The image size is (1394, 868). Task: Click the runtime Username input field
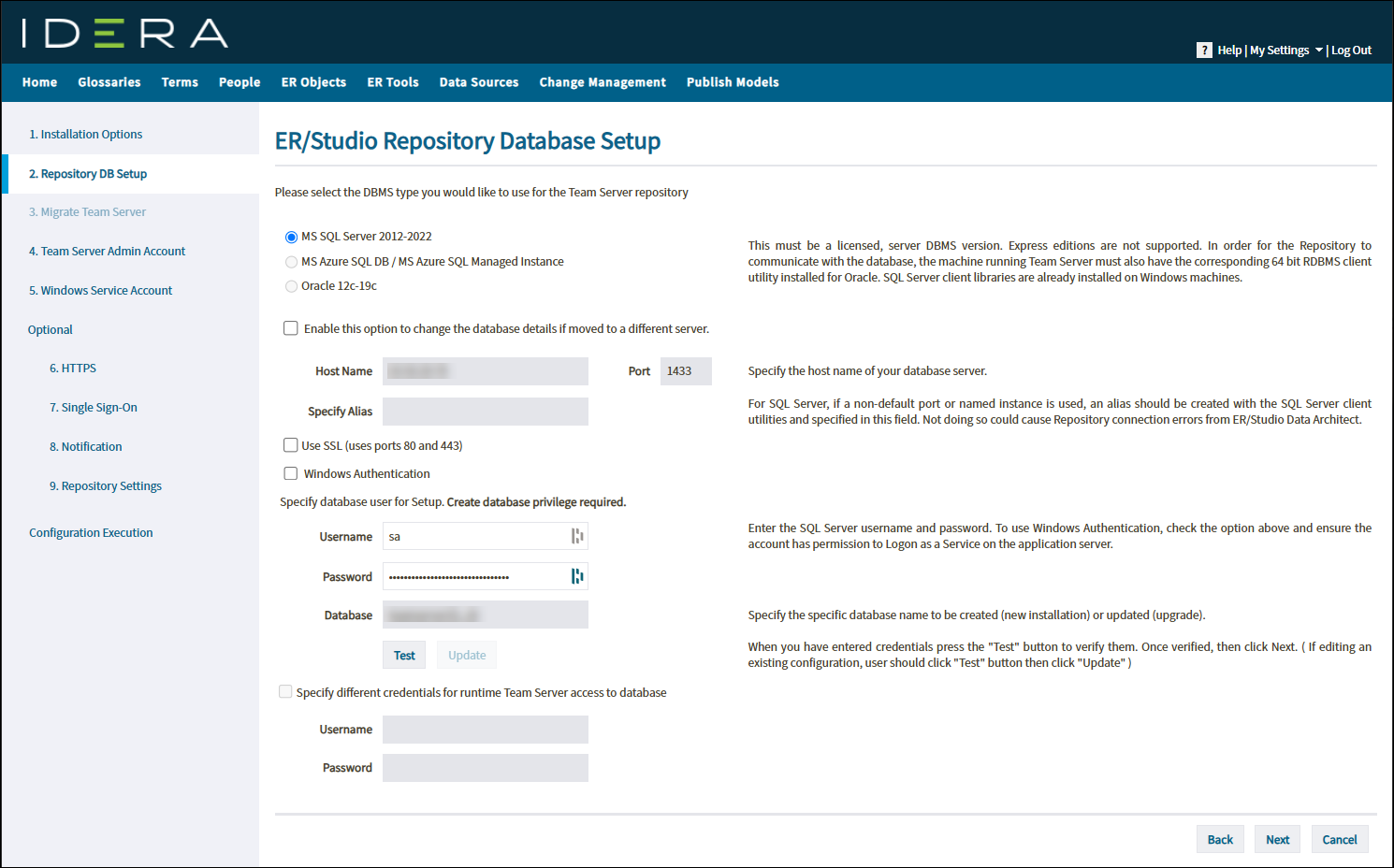click(486, 730)
